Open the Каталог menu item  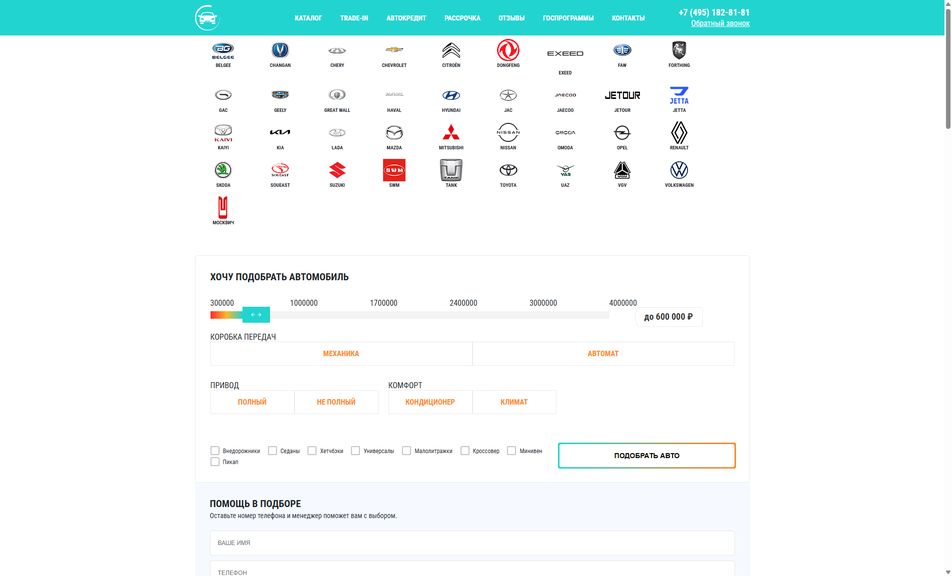[x=308, y=18]
